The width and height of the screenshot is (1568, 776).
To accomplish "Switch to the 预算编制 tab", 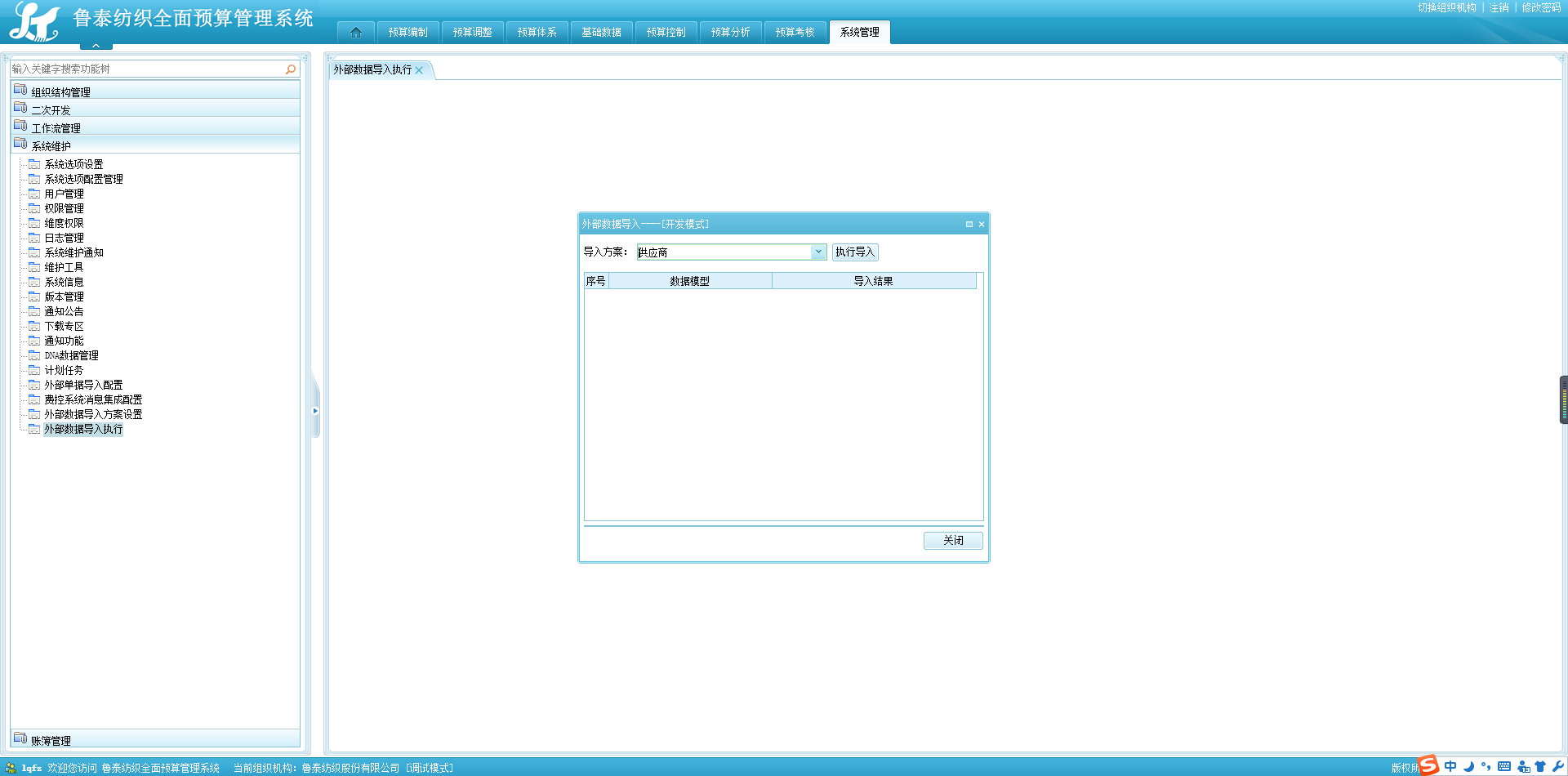I will coord(408,33).
